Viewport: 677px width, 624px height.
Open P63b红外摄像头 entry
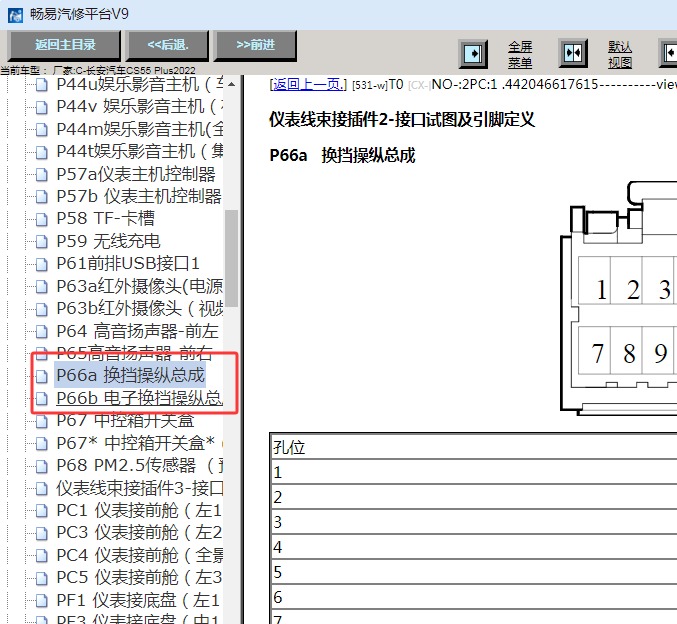139,308
